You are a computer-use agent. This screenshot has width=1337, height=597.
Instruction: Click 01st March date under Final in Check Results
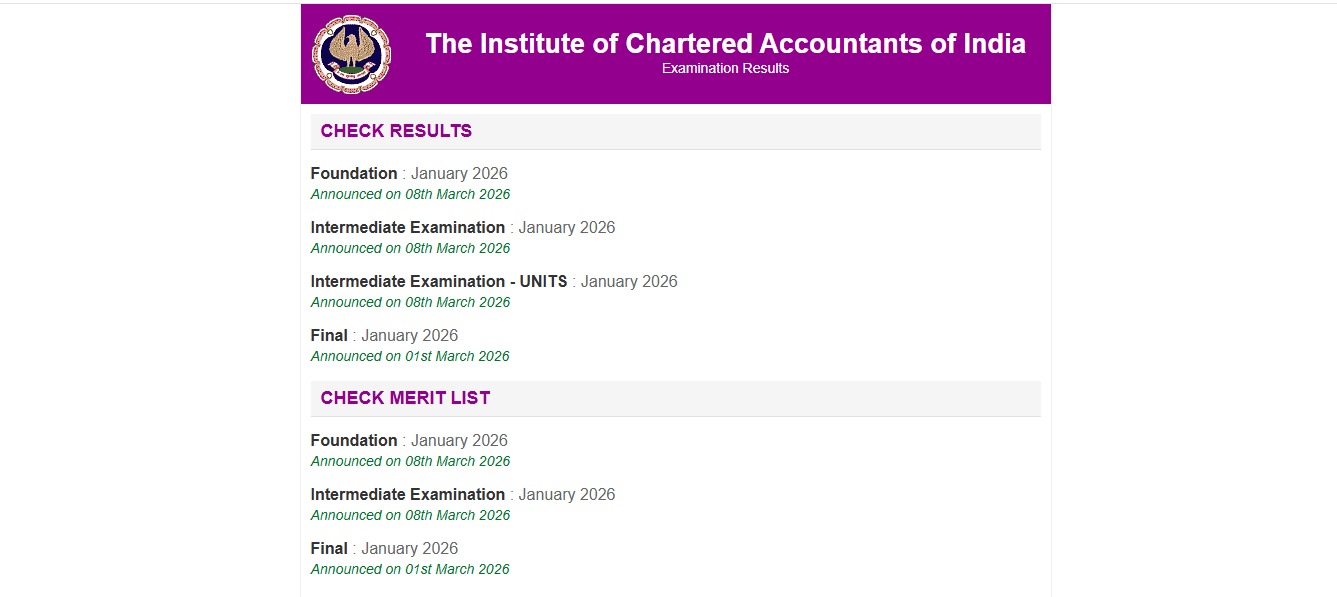[x=410, y=356]
